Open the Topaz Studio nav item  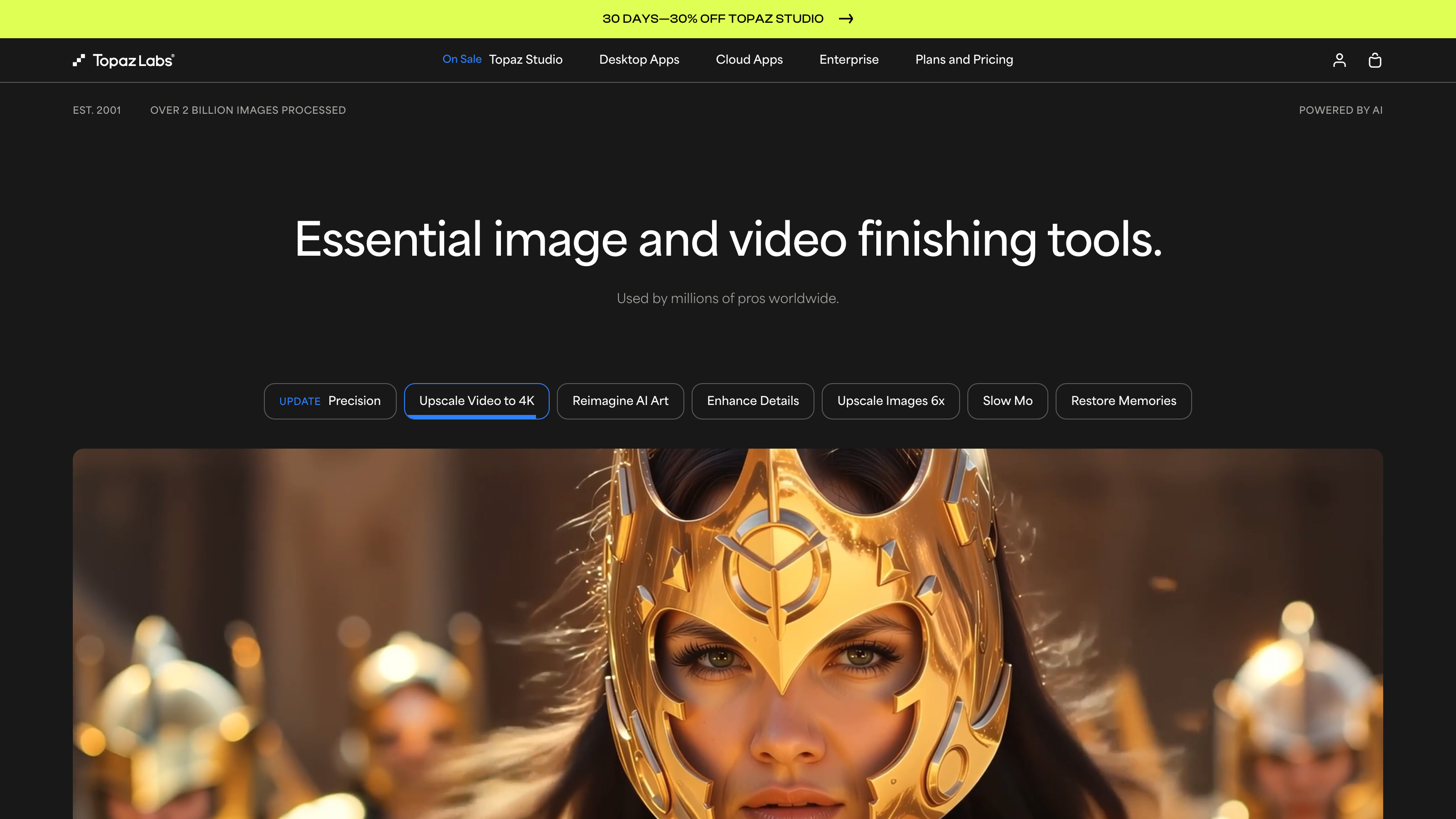(525, 59)
